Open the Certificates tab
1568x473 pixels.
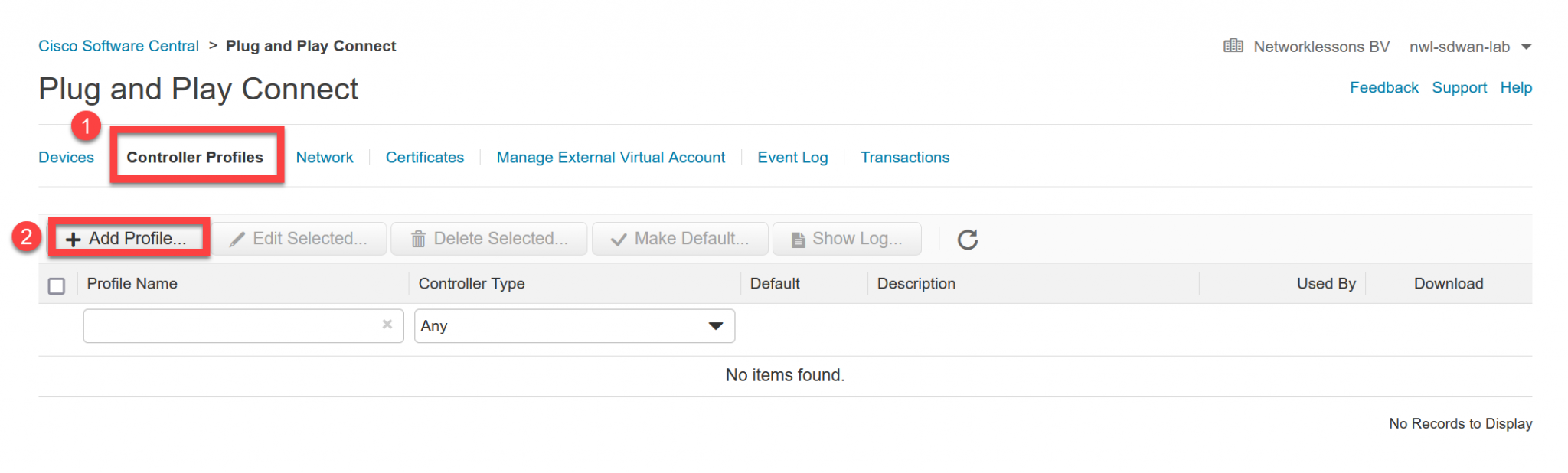425,158
